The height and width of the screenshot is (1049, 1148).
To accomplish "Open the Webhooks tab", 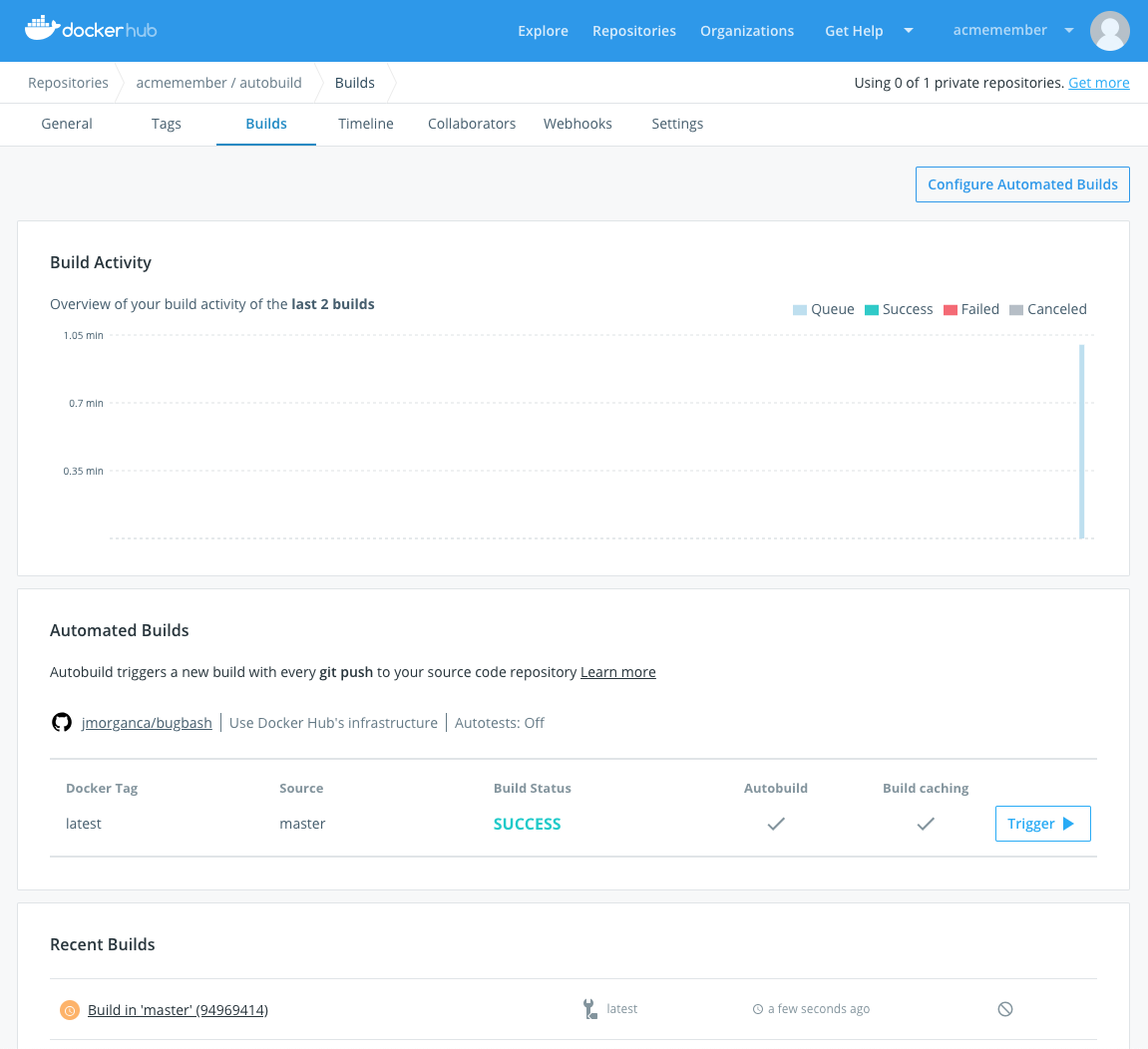I will [577, 124].
